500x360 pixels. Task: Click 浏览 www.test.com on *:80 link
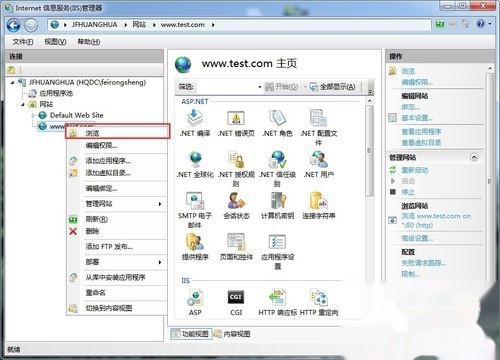coord(436,220)
